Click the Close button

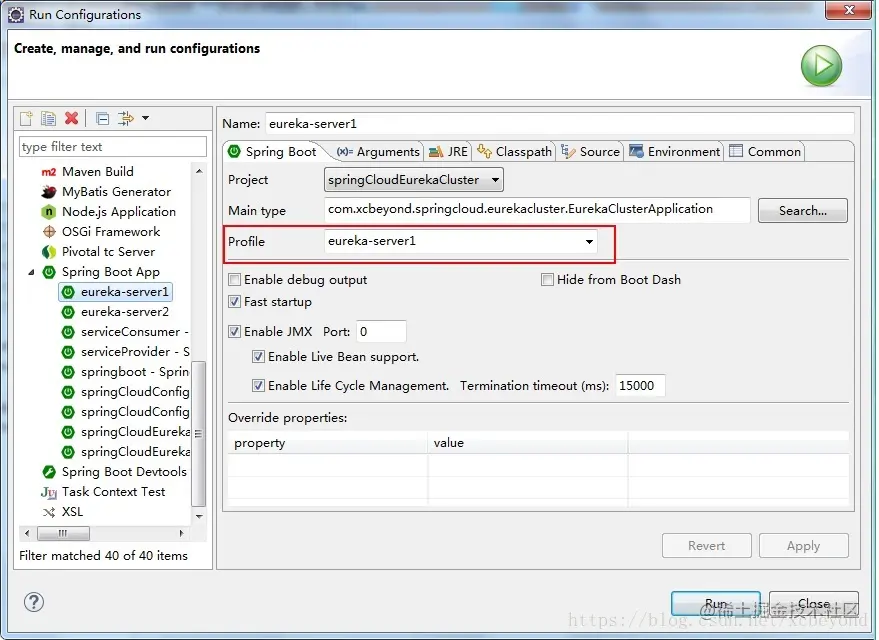click(x=813, y=604)
